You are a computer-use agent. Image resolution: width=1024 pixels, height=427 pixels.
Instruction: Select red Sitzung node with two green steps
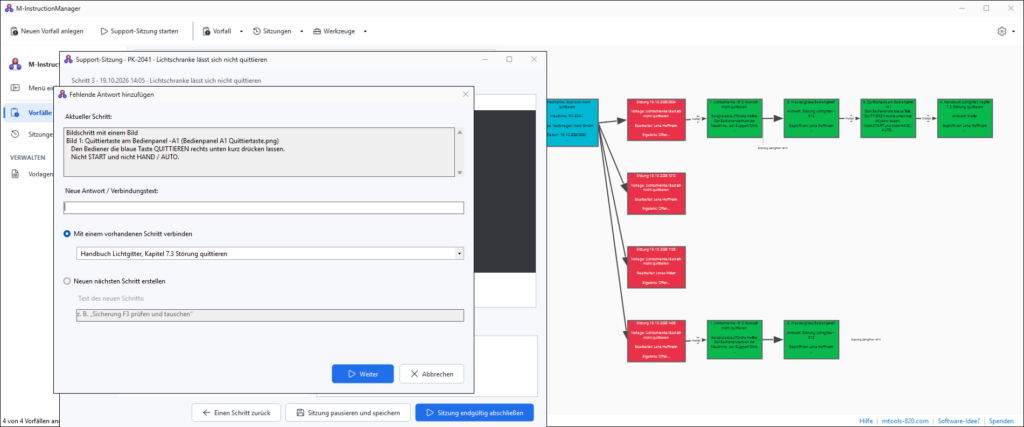pyautogui.click(x=657, y=340)
